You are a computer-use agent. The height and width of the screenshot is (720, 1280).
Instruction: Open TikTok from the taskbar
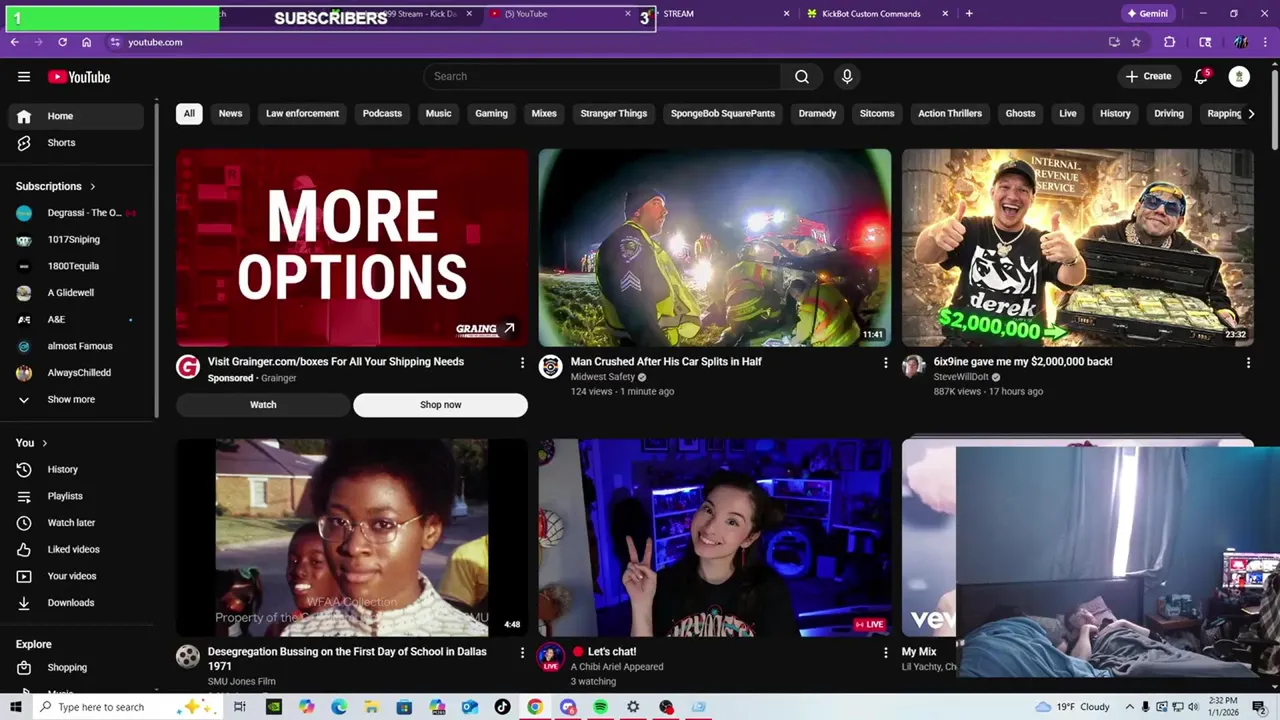[x=502, y=707]
